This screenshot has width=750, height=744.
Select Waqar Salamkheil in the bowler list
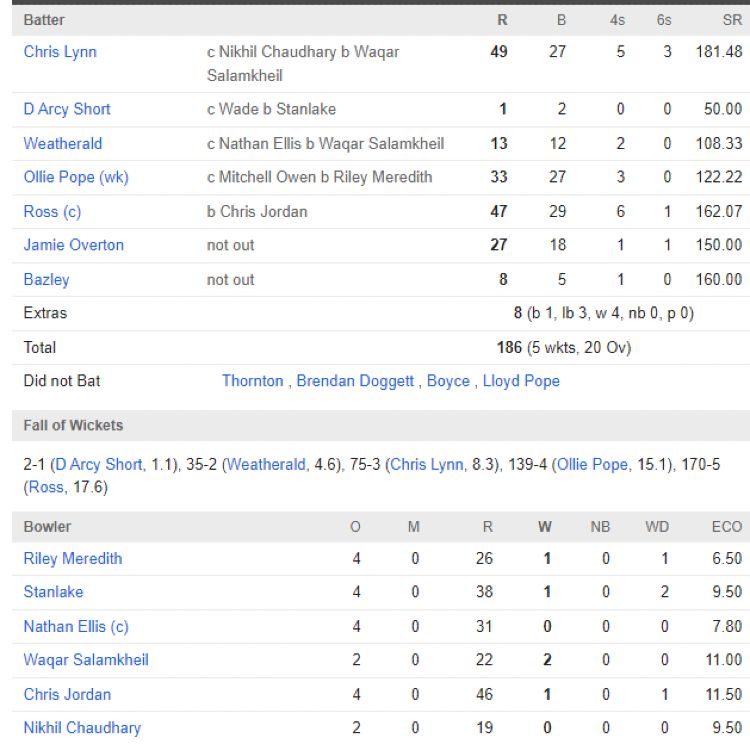tap(86, 660)
